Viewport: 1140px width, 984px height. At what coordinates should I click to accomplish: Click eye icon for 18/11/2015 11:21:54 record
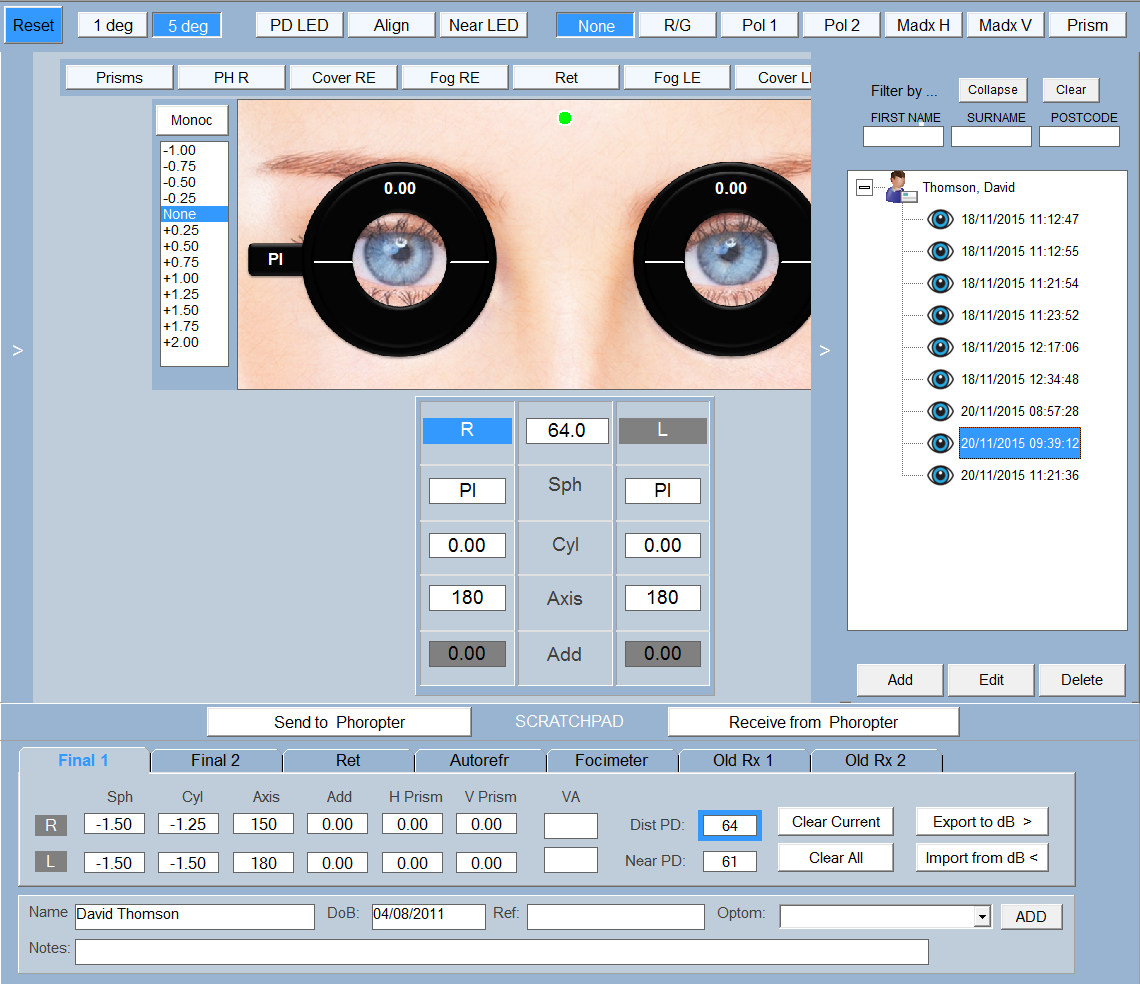(939, 283)
